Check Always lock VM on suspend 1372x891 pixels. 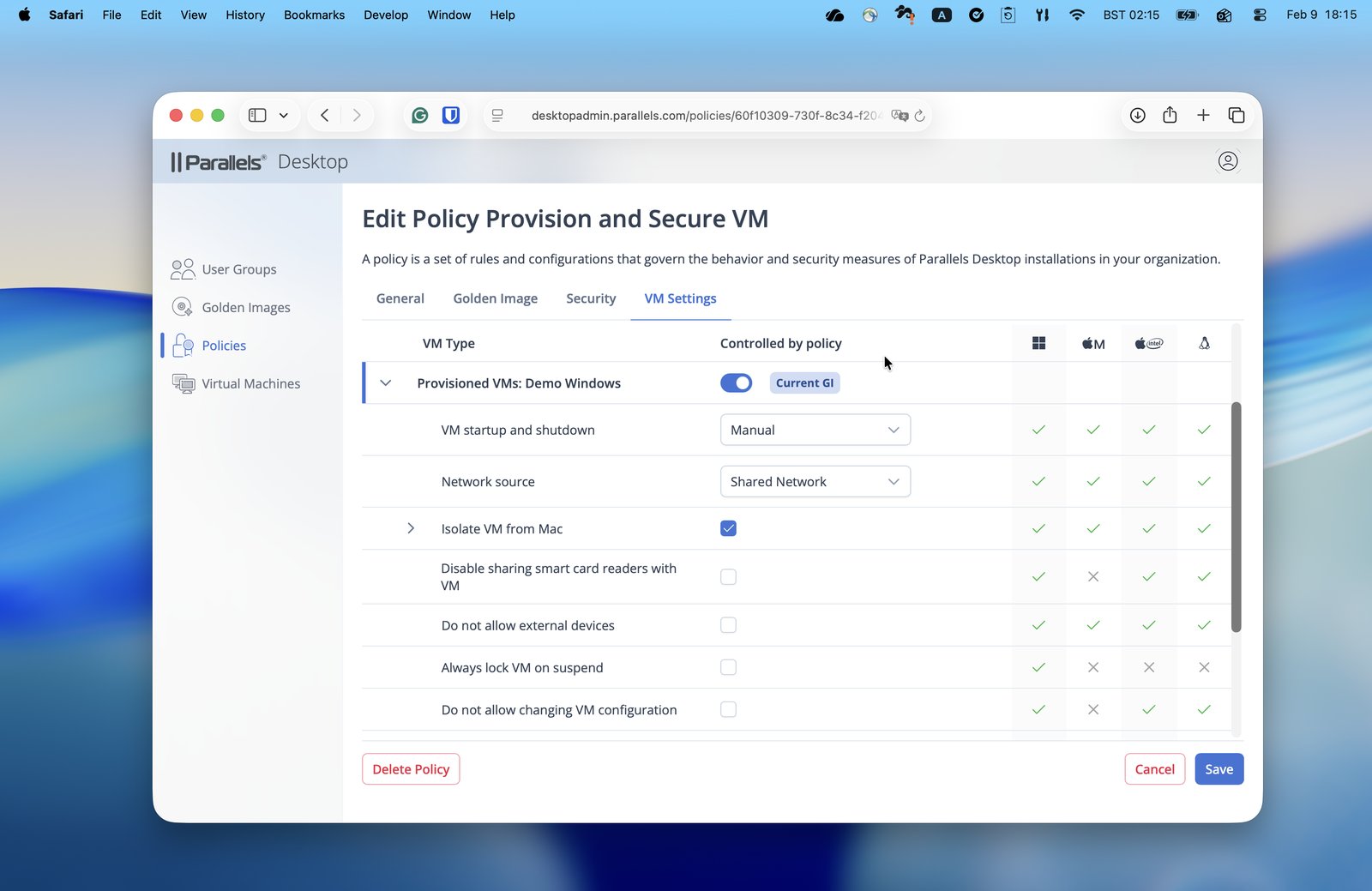coord(728,667)
